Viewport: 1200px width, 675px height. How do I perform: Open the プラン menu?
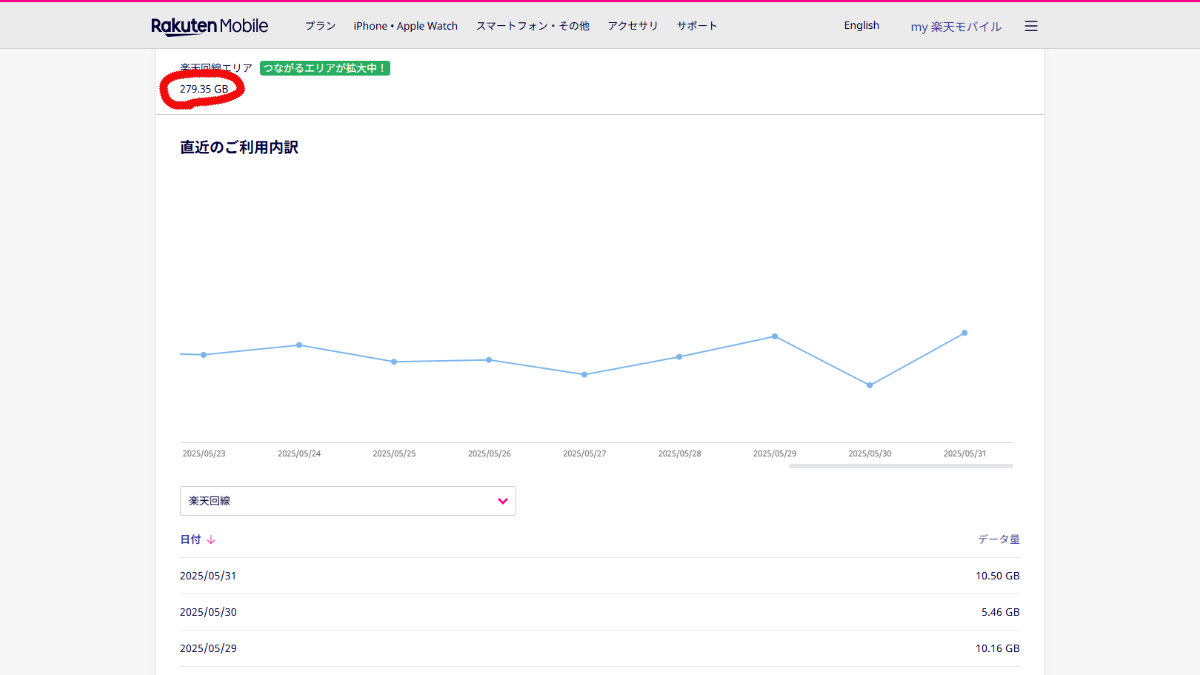coord(320,26)
